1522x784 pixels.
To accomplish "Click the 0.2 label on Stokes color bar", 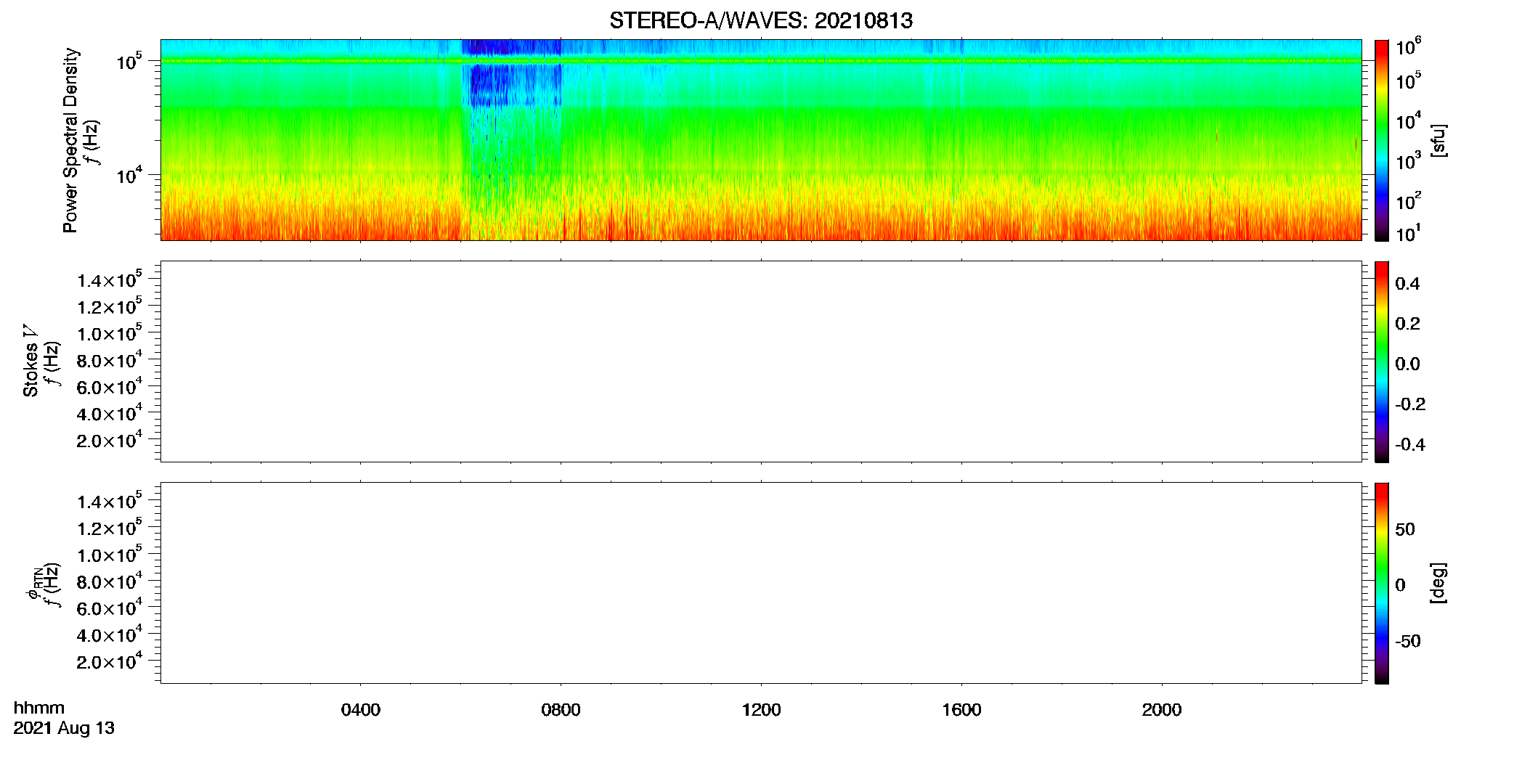I will coord(1407,324).
